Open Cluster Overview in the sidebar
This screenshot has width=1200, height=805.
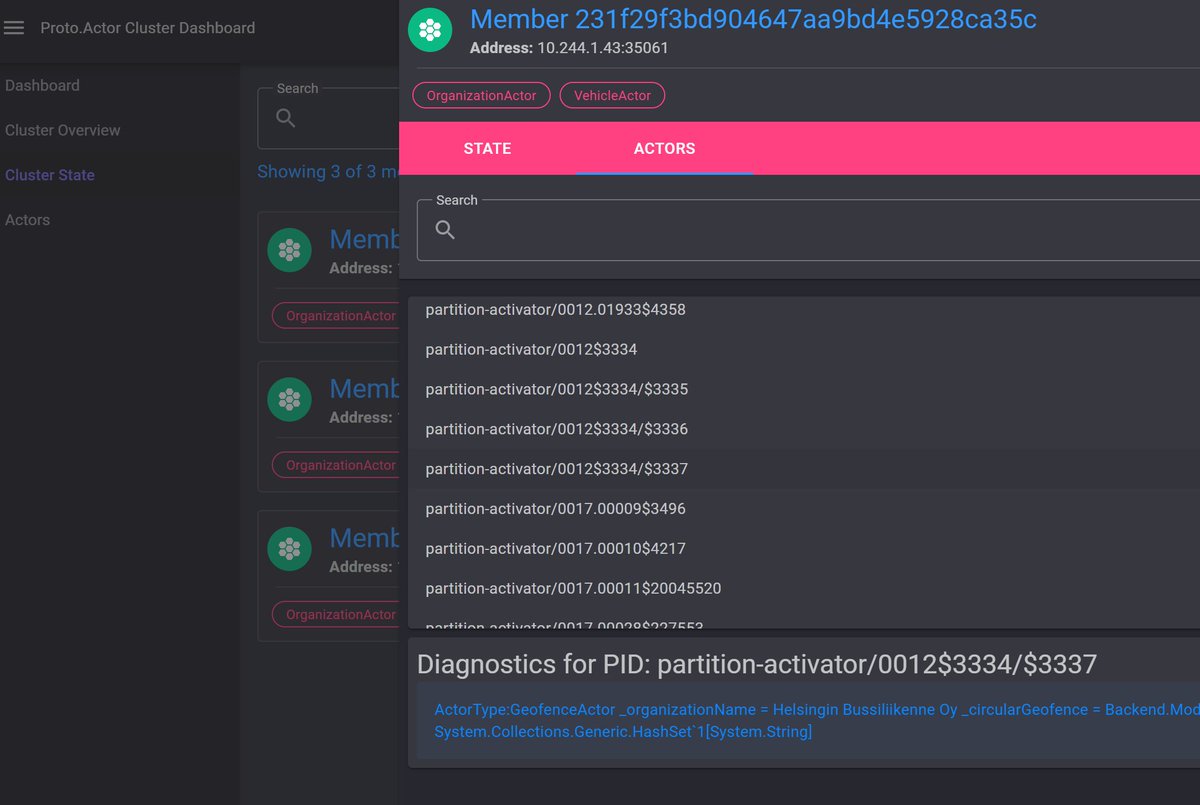(x=62, y=130)
